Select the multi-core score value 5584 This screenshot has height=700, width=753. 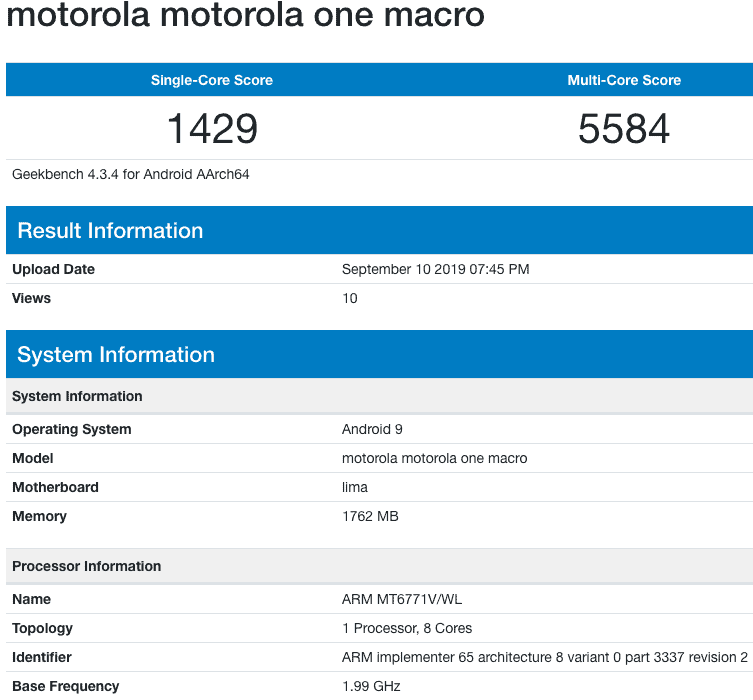click(x=624, y=129)
